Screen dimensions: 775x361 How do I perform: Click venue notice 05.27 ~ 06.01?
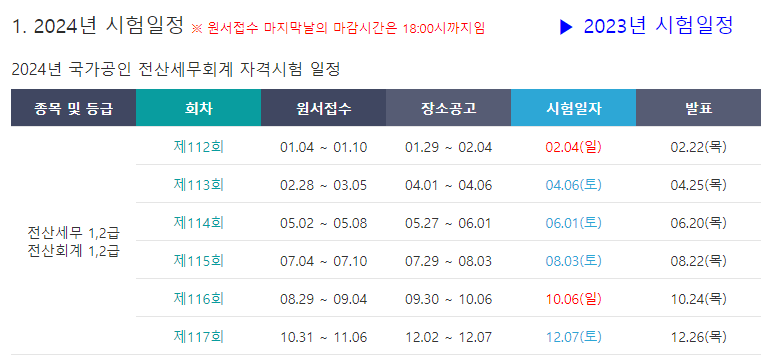pos(448,224)
